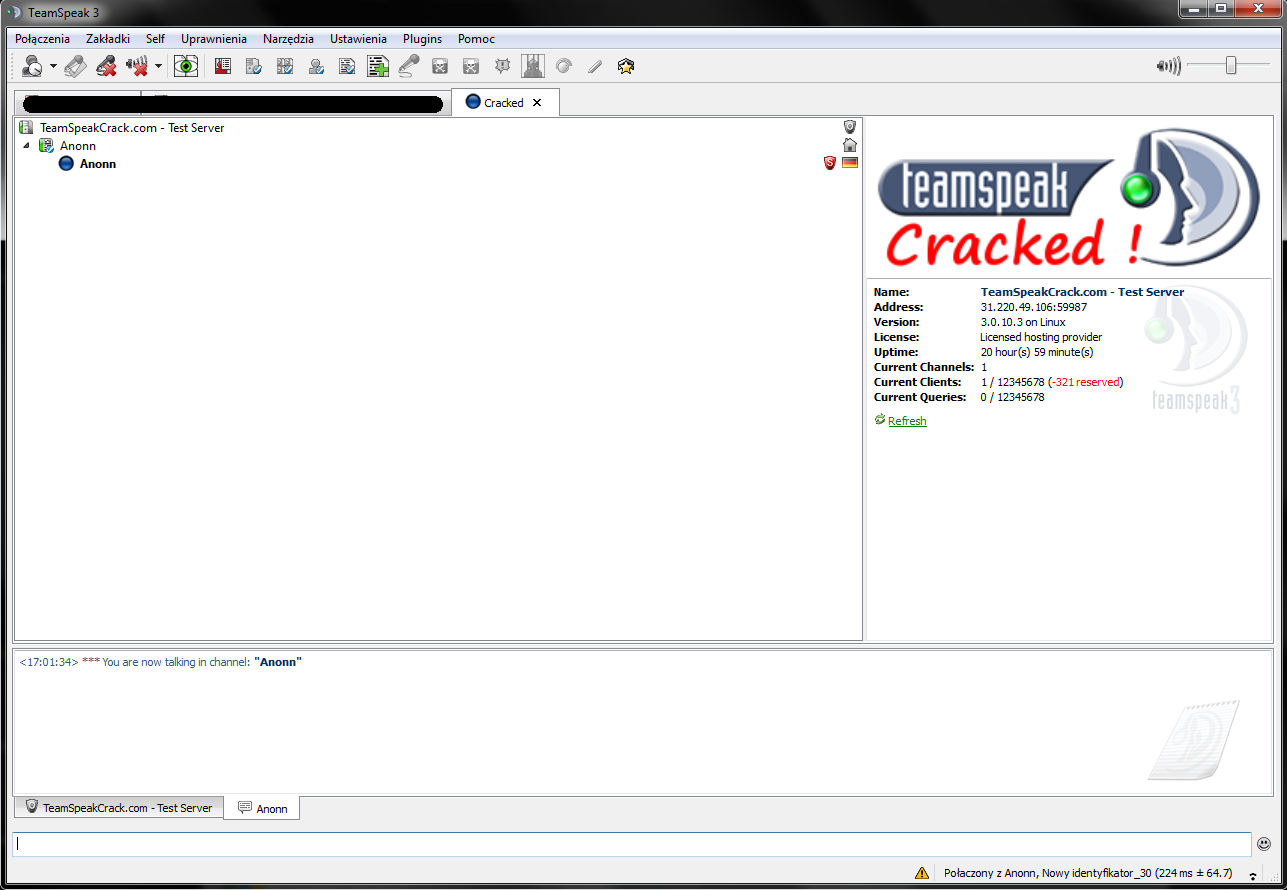Click the uptime value 20 hour(s) 59 minute(s)
Screen dimensions: 1287x890
pos(1037,352)
